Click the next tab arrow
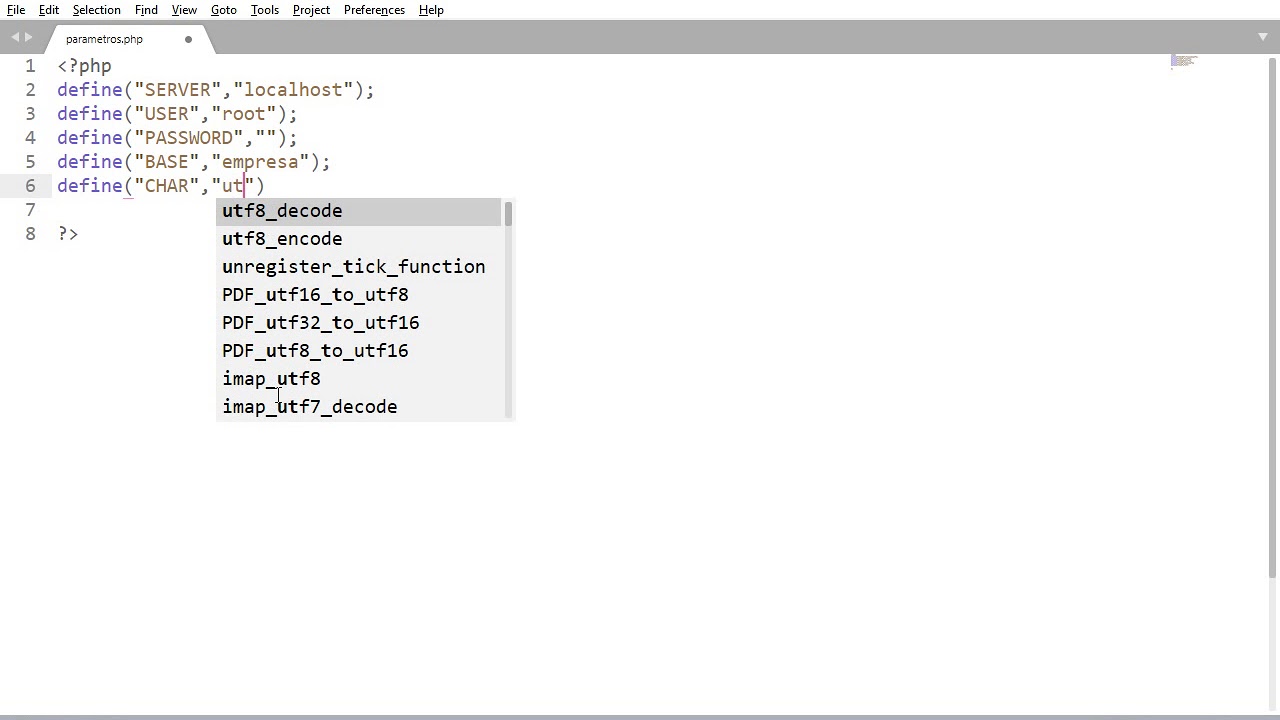This screenshot has height=720, width=1280. [28, 38]
